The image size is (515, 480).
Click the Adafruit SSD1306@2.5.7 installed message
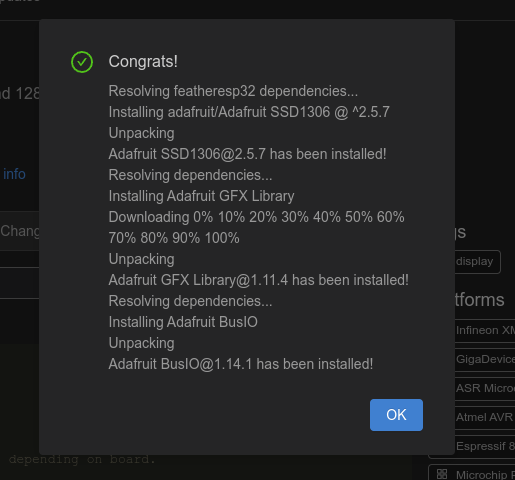(247, 154)
